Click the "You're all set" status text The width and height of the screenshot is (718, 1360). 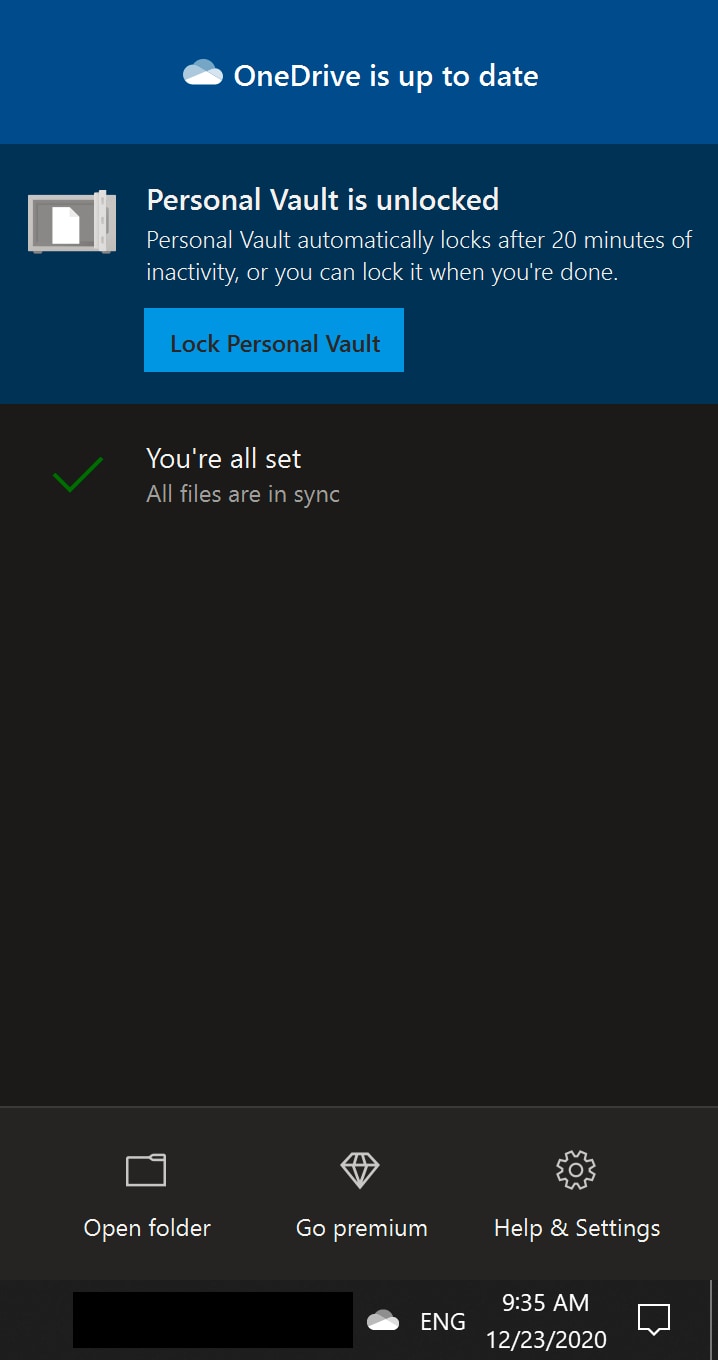[223, 458]
